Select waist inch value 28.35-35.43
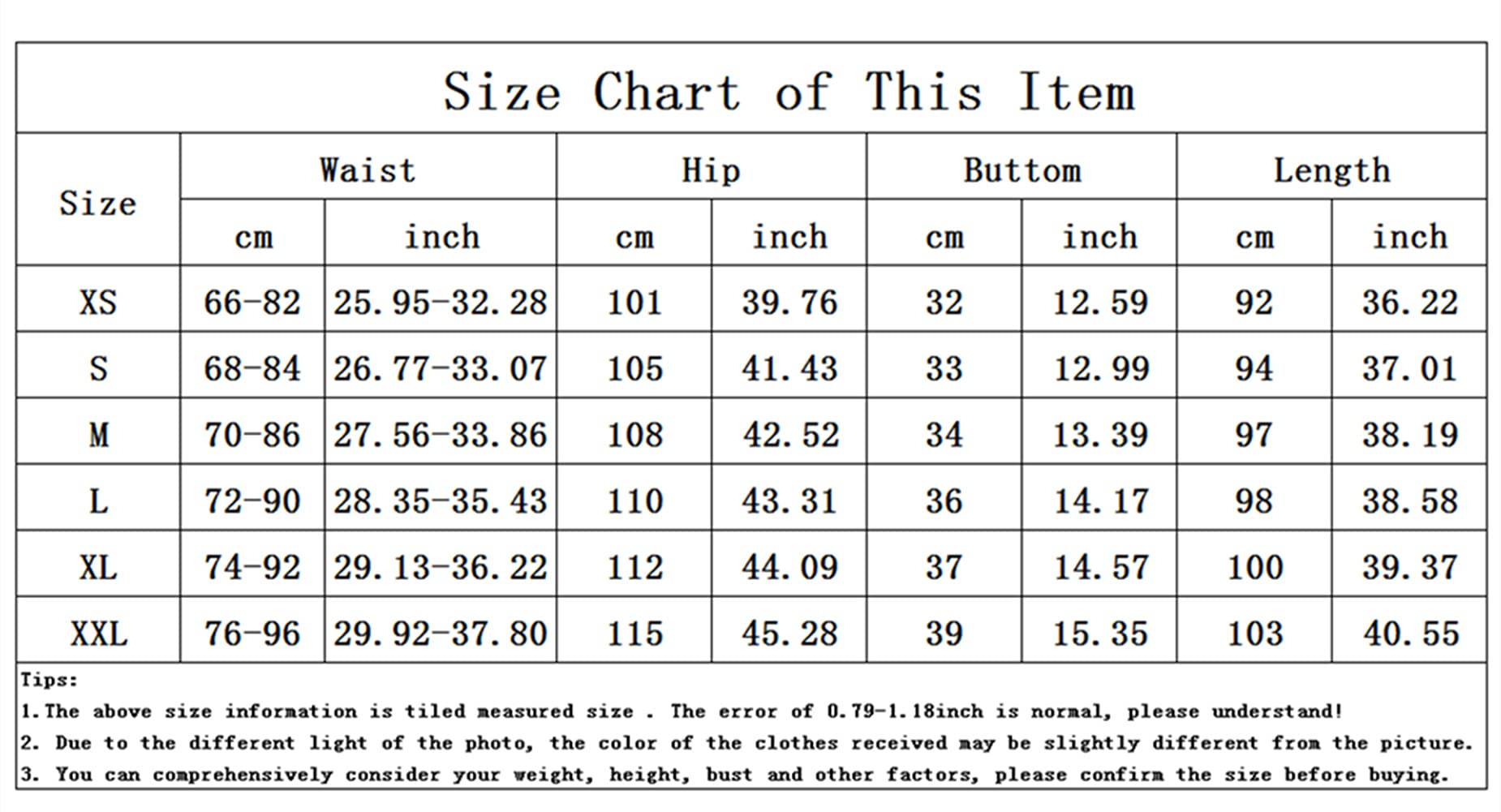Image resolution: width=1501 pixels, height=812 pixels. point(441,501)
